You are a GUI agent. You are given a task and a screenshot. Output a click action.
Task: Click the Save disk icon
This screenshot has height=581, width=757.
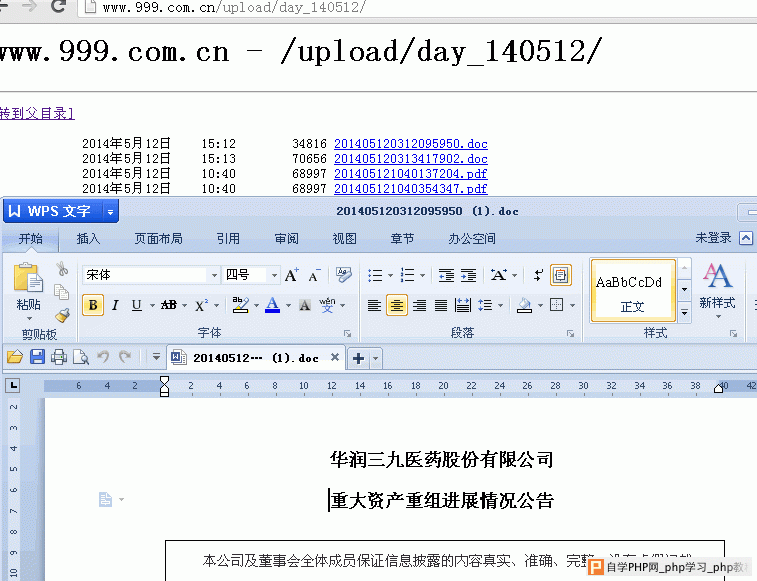37,357
